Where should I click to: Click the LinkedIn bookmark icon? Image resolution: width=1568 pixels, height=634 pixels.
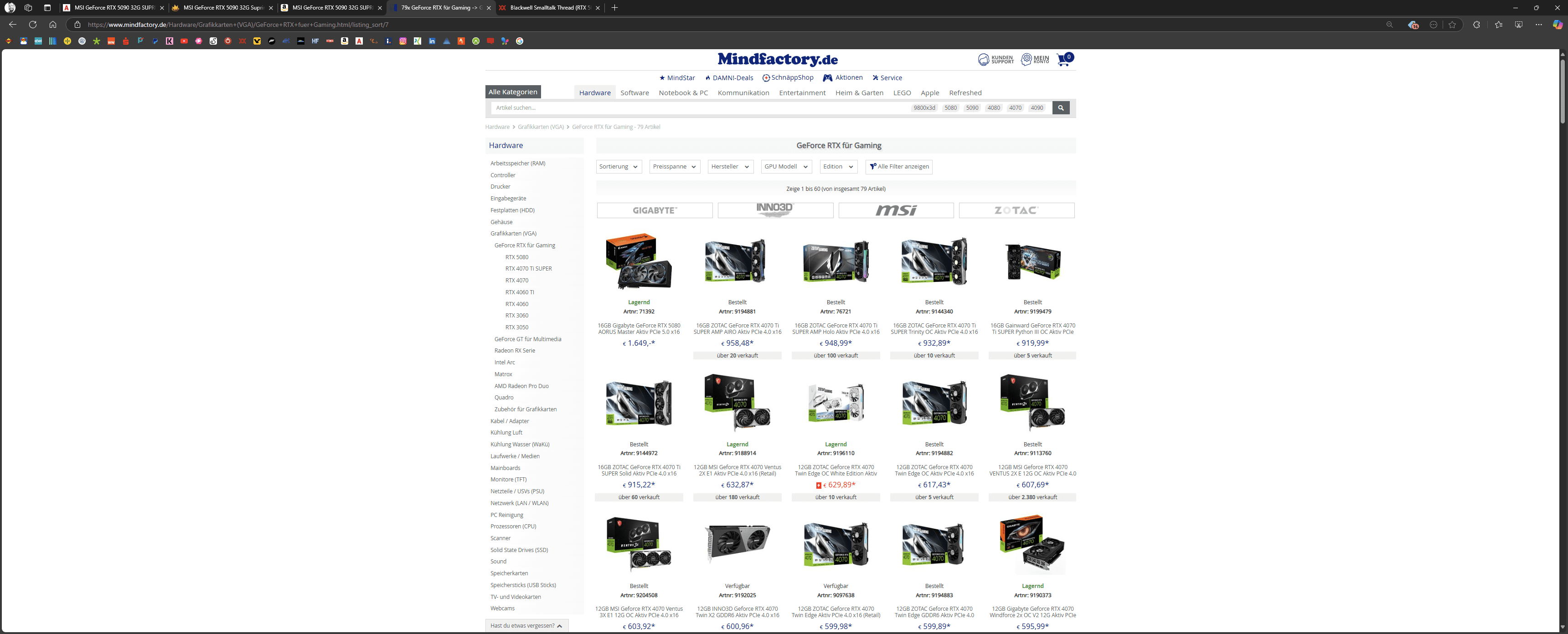click(432, 41)
